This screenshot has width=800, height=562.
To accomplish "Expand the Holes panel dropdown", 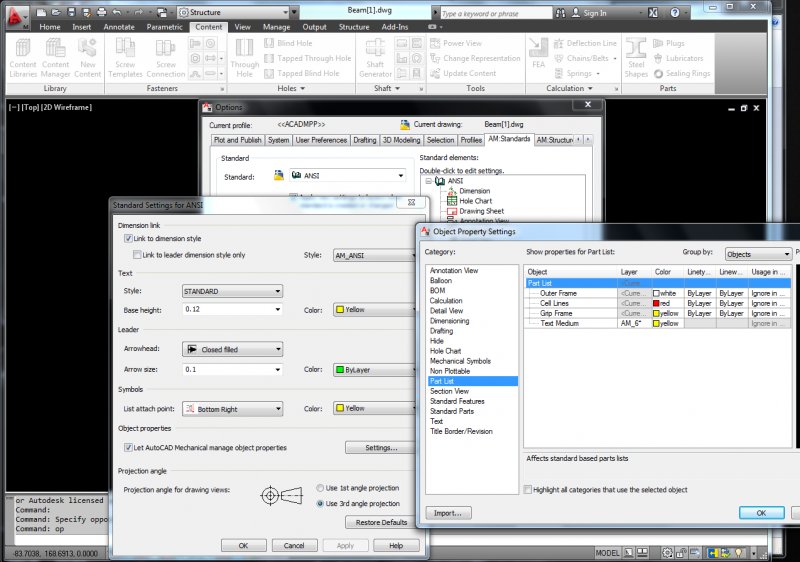I will click(291, 89).
